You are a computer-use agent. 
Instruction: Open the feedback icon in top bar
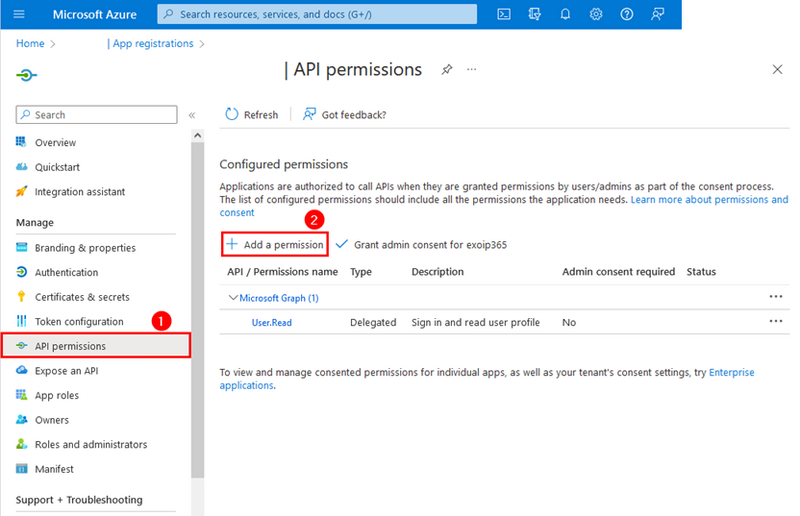coord(657,14)
